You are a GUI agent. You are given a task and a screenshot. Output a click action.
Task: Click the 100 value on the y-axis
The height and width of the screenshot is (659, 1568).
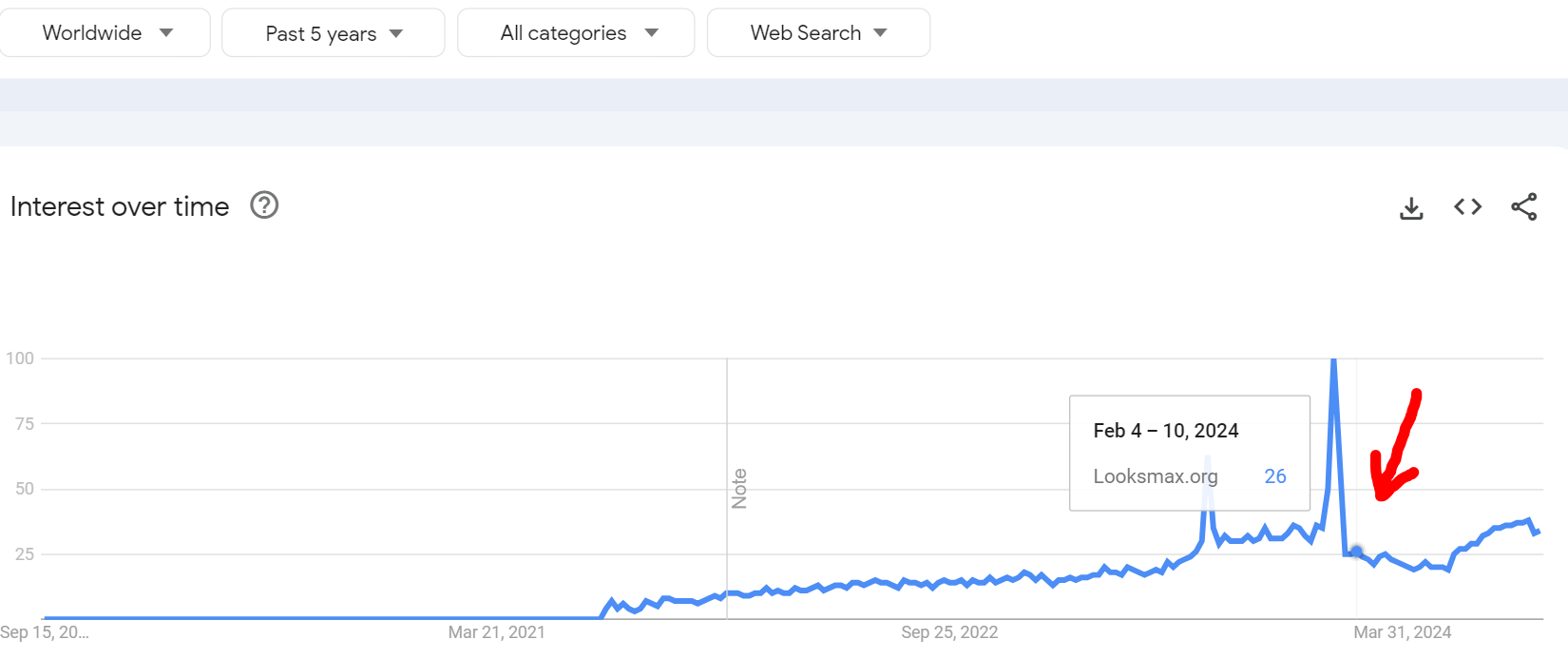tap(20, 359)
